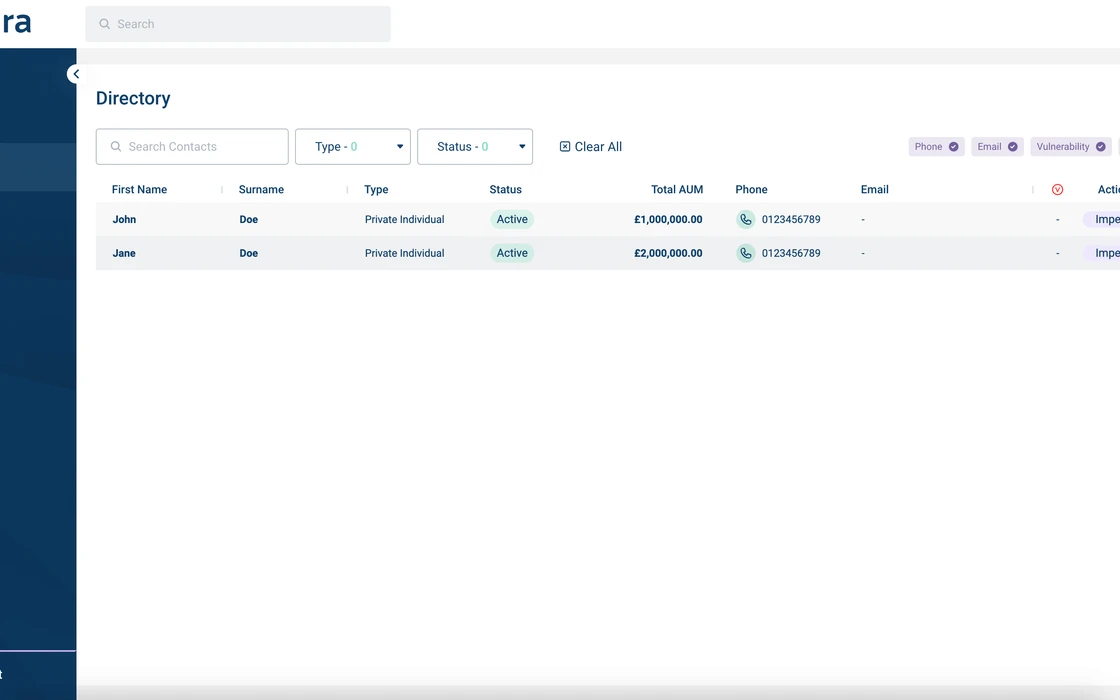
Task: Open the Type filter dropdown
Action: (353, 146)
